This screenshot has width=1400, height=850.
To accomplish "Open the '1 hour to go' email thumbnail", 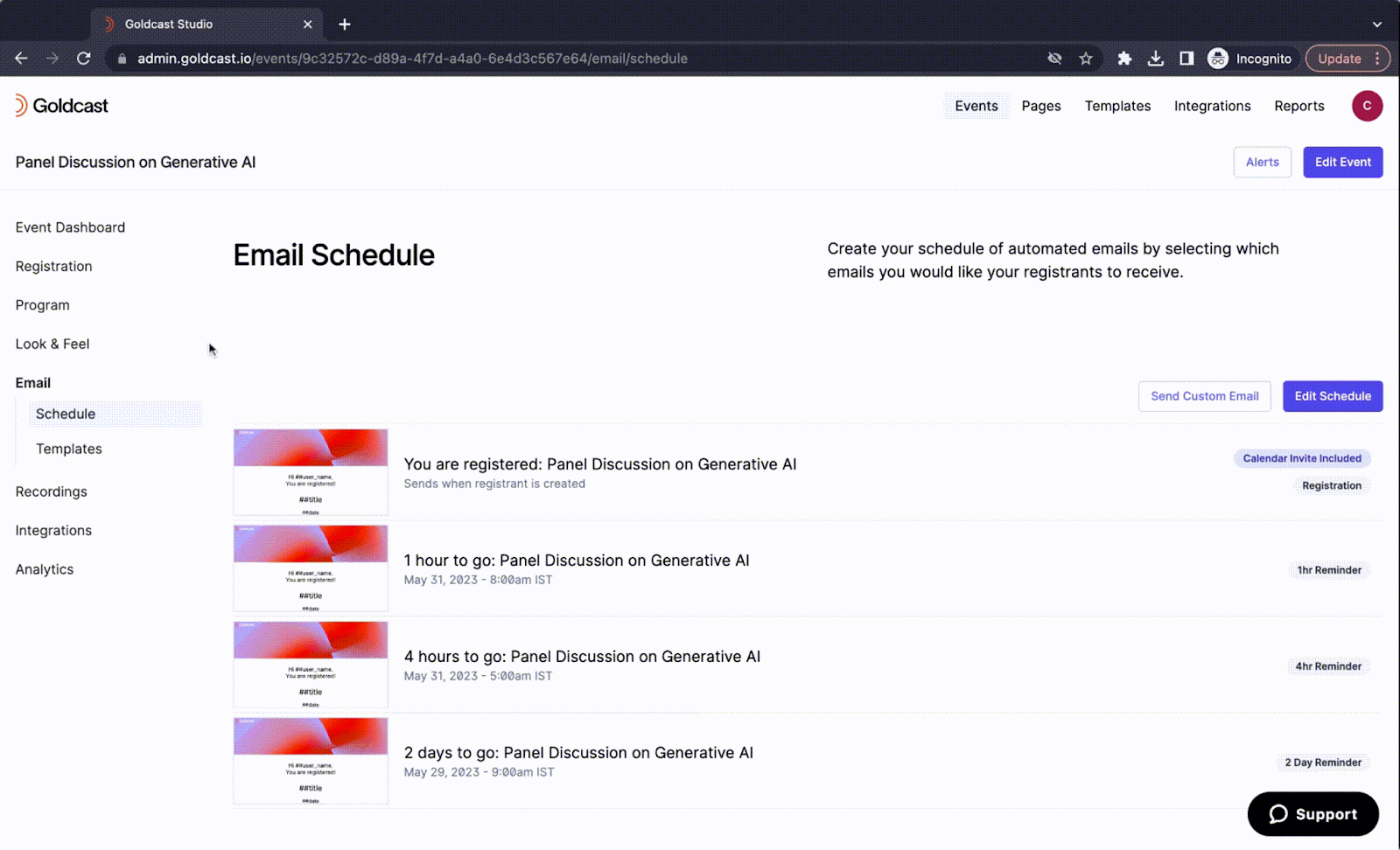I will 311,568.
